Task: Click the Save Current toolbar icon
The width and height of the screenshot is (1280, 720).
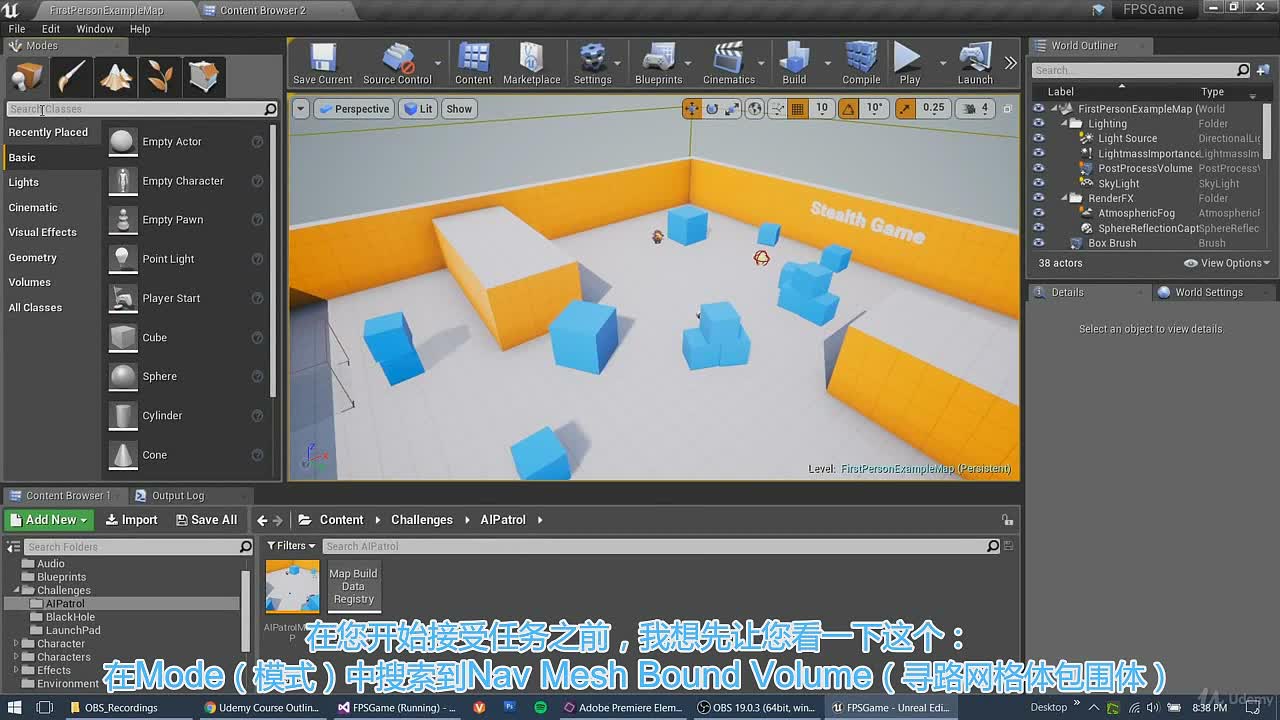Action: point(322,64)
